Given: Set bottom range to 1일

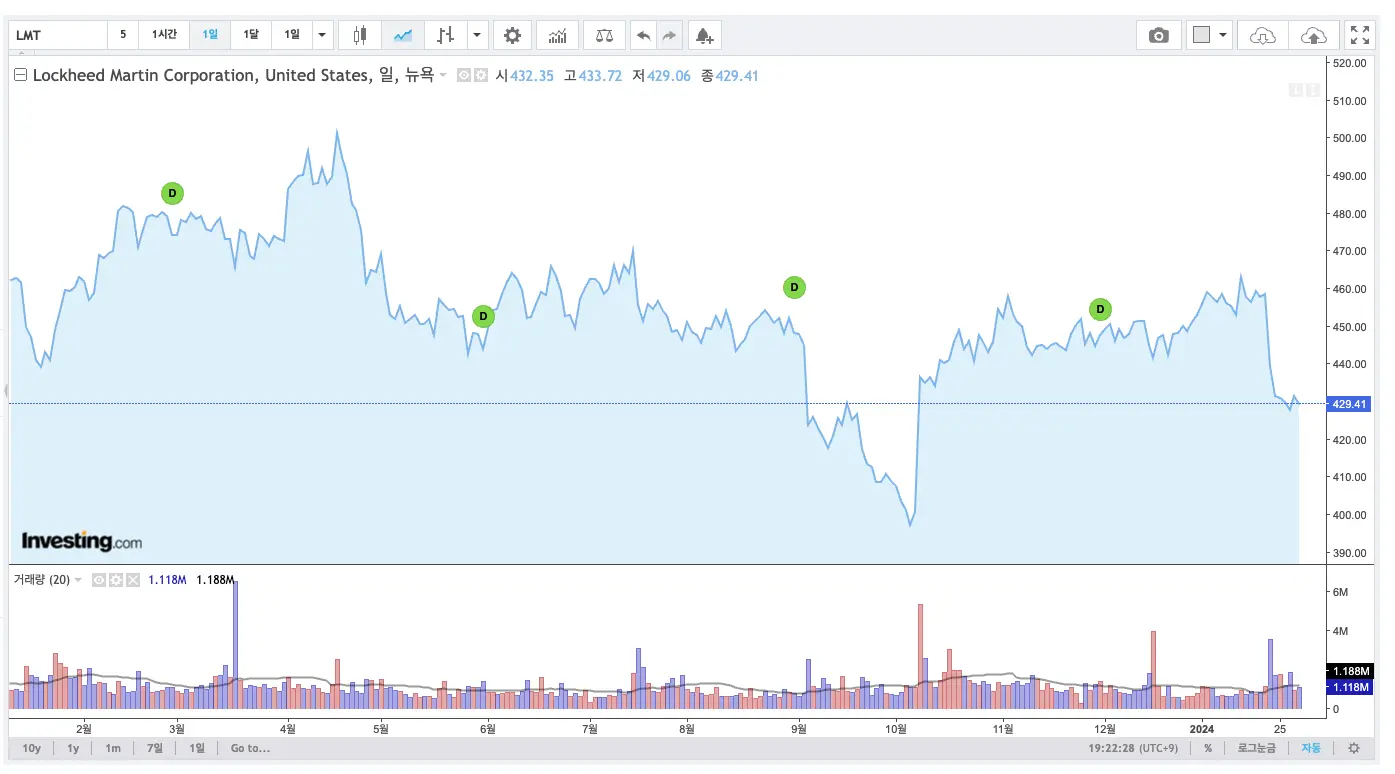Looking at the screenshot, I should point(197,748).
